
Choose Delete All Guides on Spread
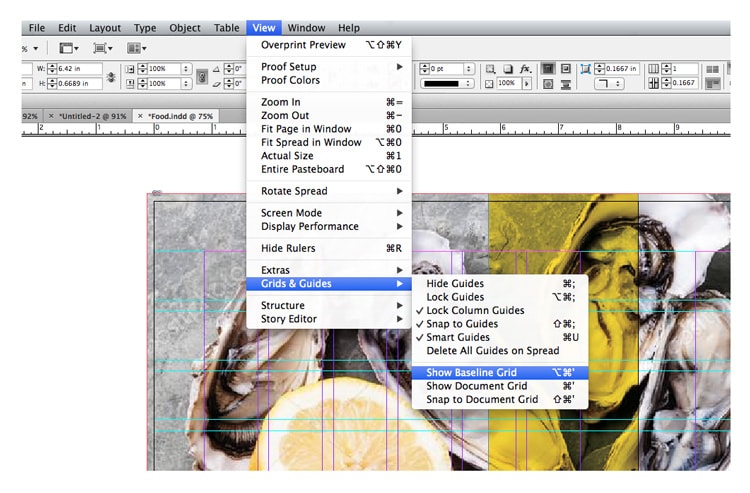500,351
